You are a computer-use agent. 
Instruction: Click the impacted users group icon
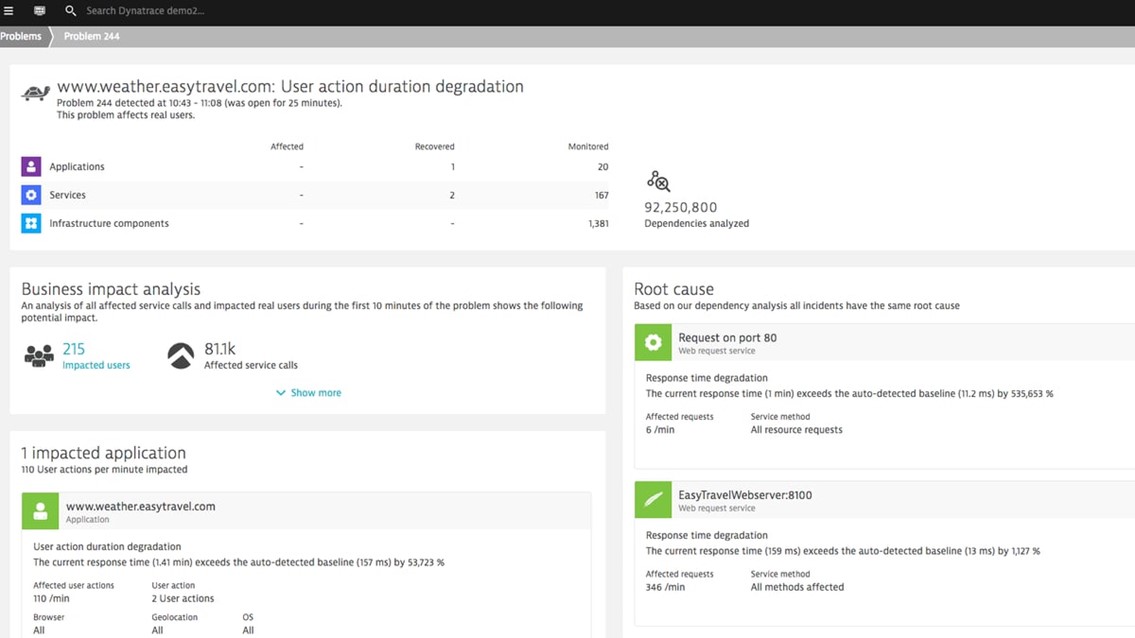click(36, 357)
